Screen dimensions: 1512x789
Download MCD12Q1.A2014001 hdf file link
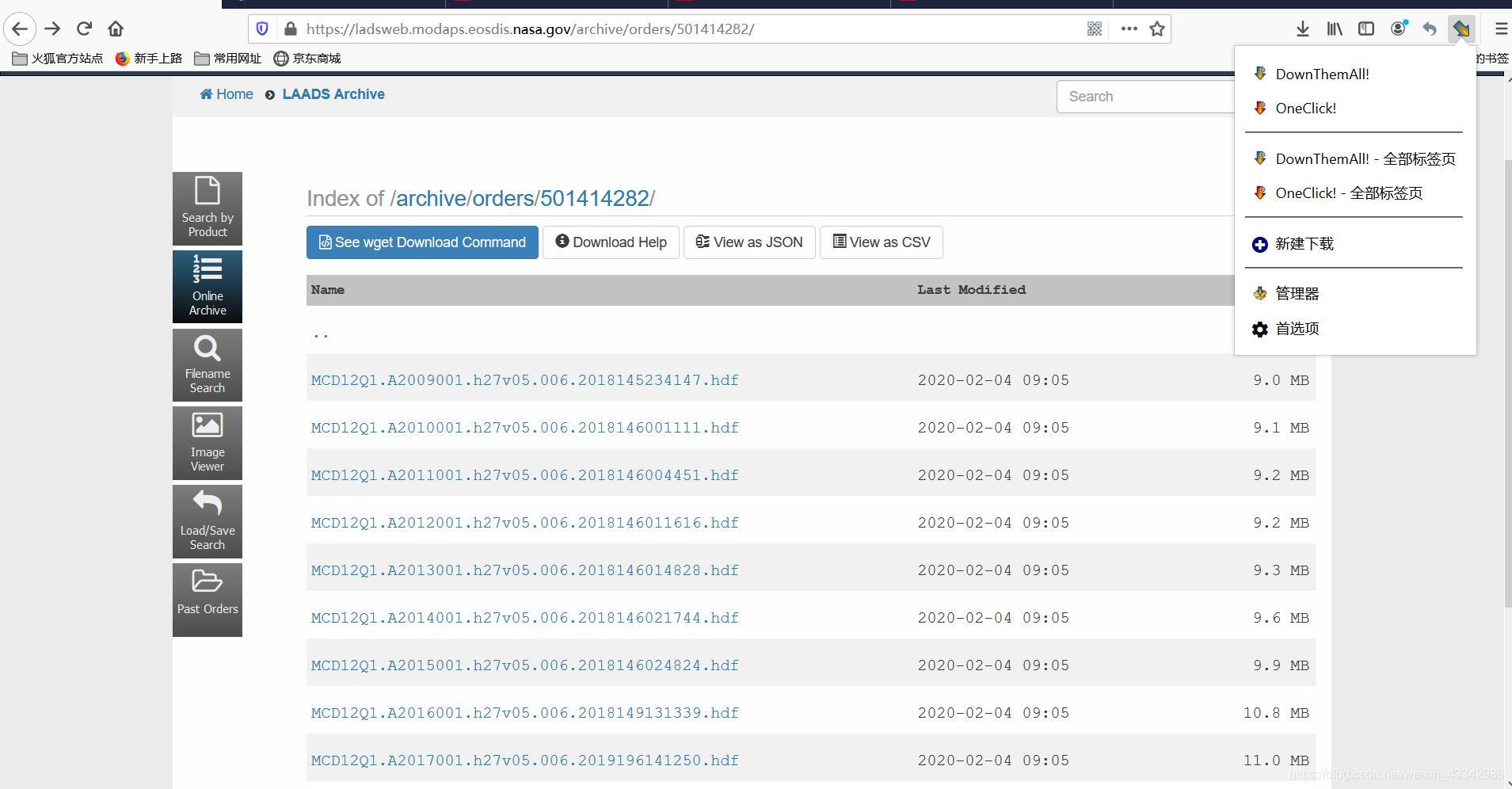point(525,618)
